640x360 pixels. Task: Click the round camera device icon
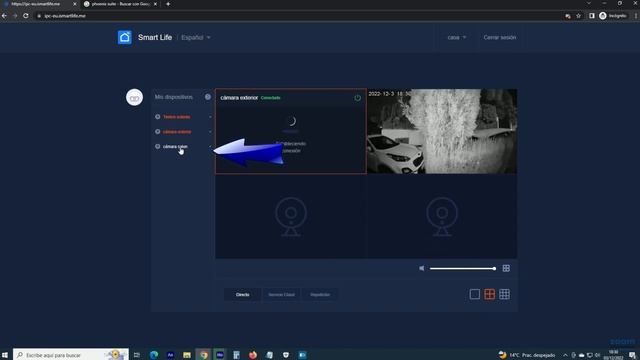(134, 98)
